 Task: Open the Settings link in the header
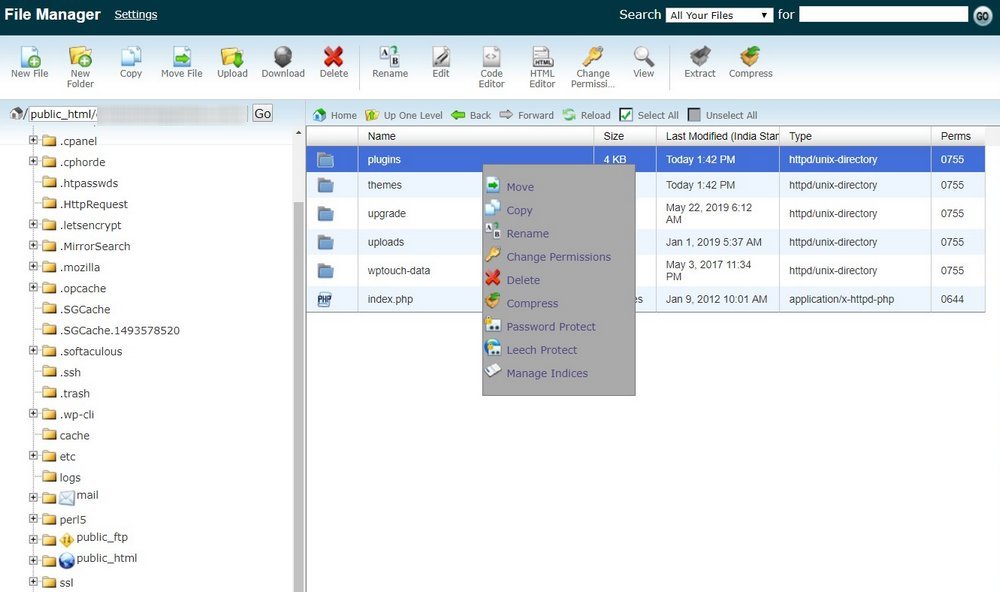[x=136, y=15]
